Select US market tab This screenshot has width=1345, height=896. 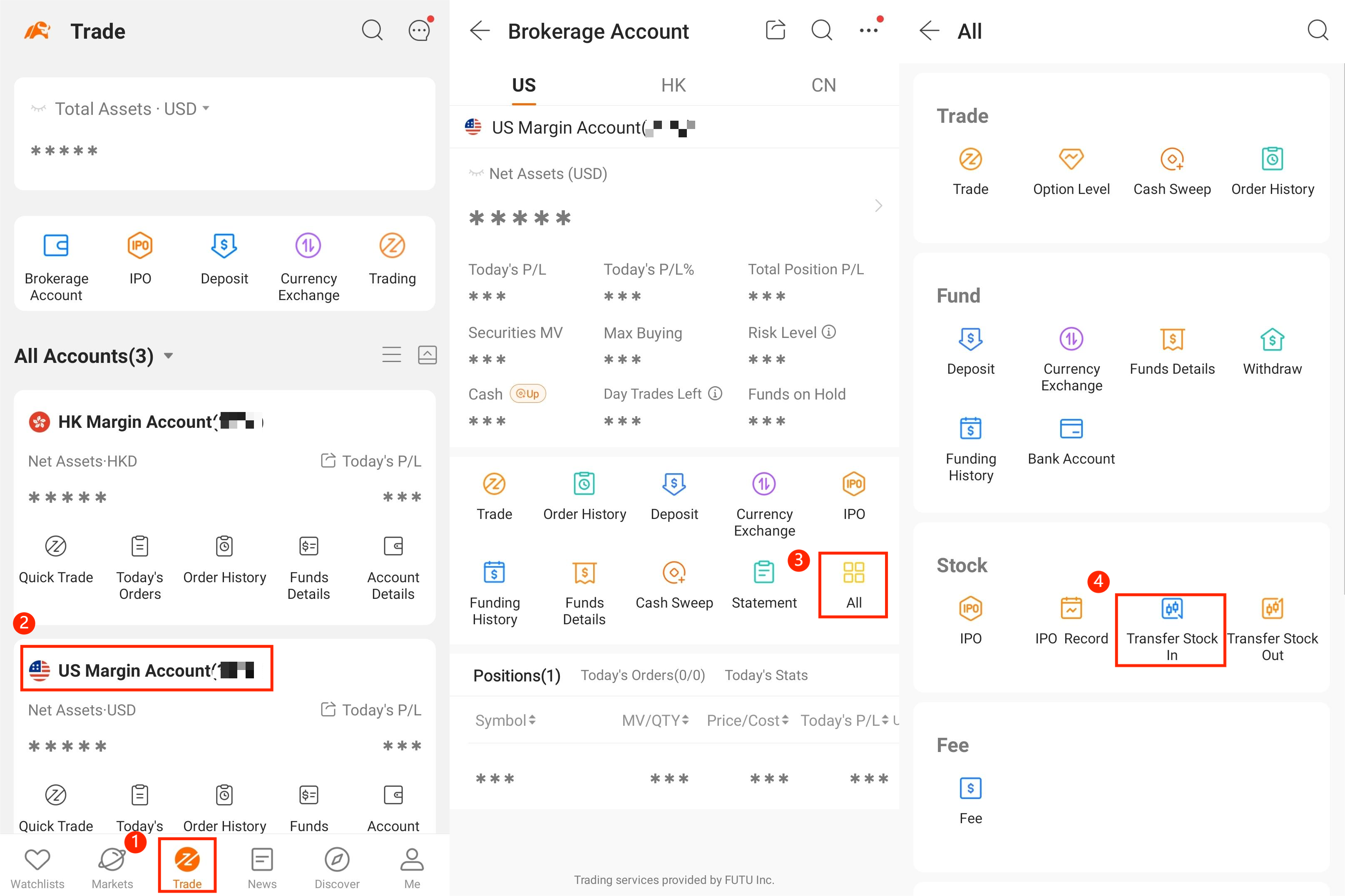click(524, 85)
